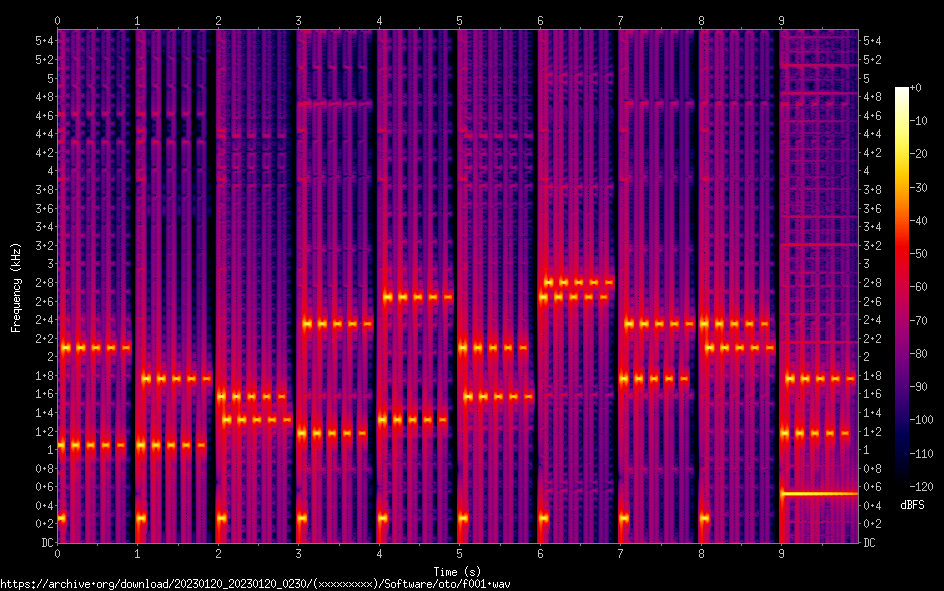944x591 pixels.
Task: Click the DC label on the left frequency axis
Action: (44, 543)
